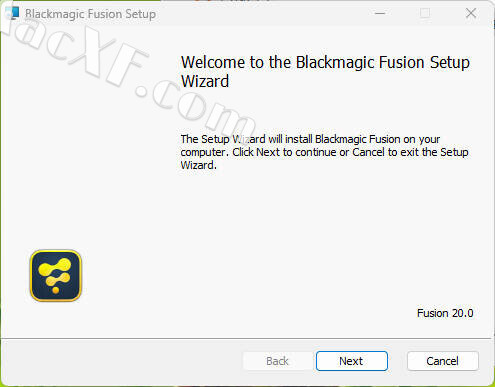Close the setup window with X
The image size is (495, 387).
(x=471, y=13)
